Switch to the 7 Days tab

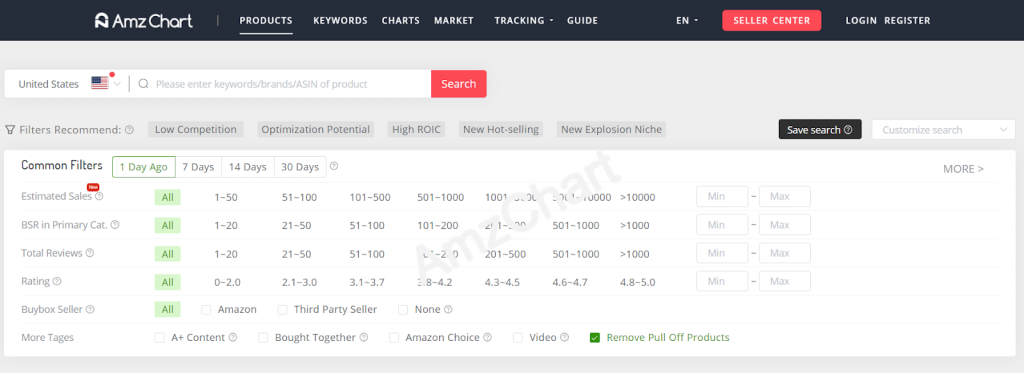pos(199,167)
